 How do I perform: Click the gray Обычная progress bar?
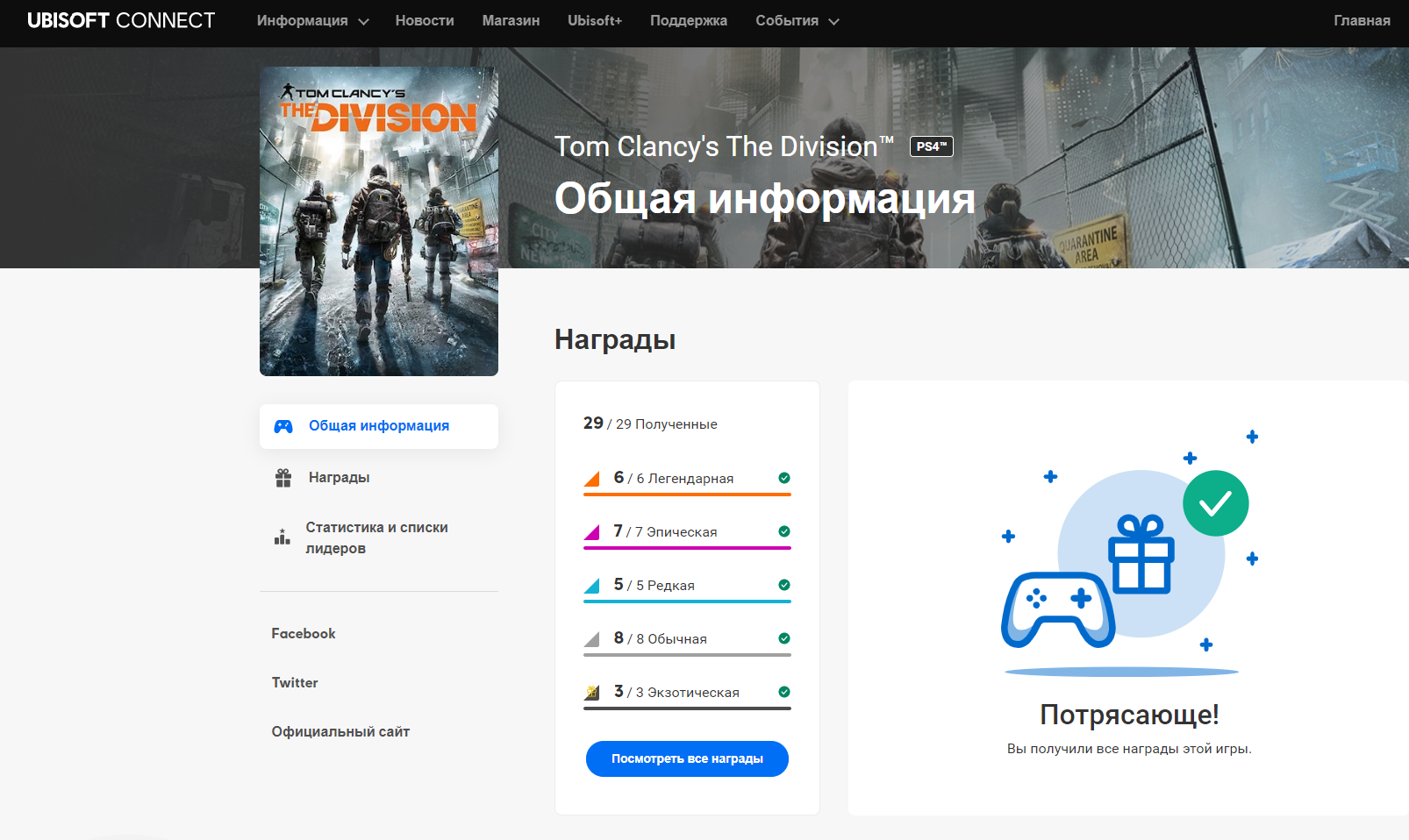(x=687, y=655)
